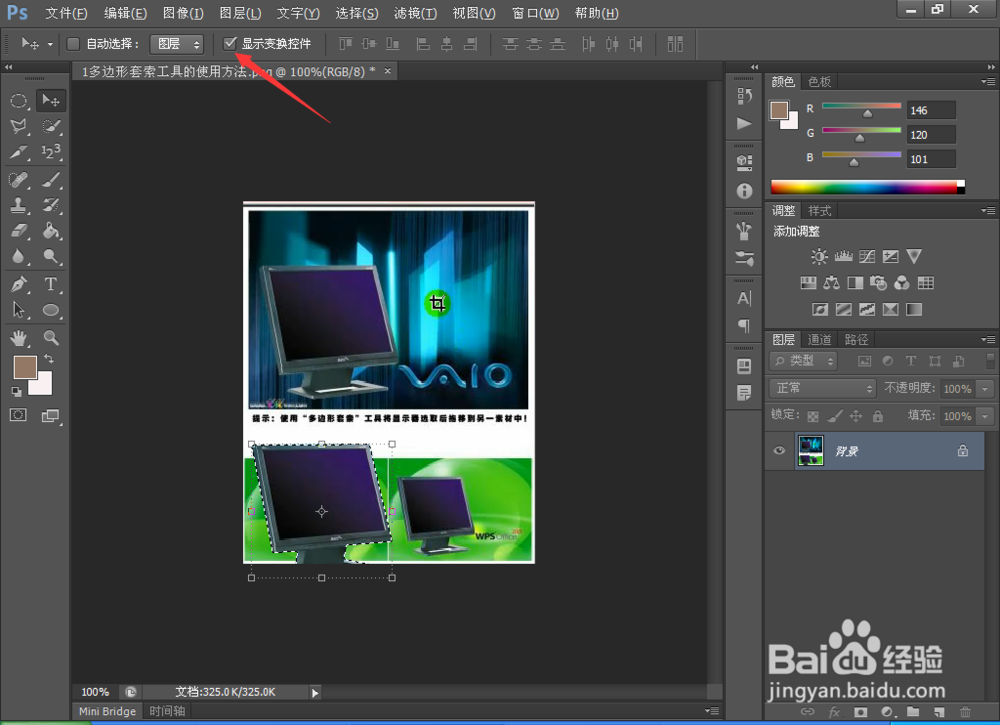Open the 文件(F) menu

click(66, 13)
